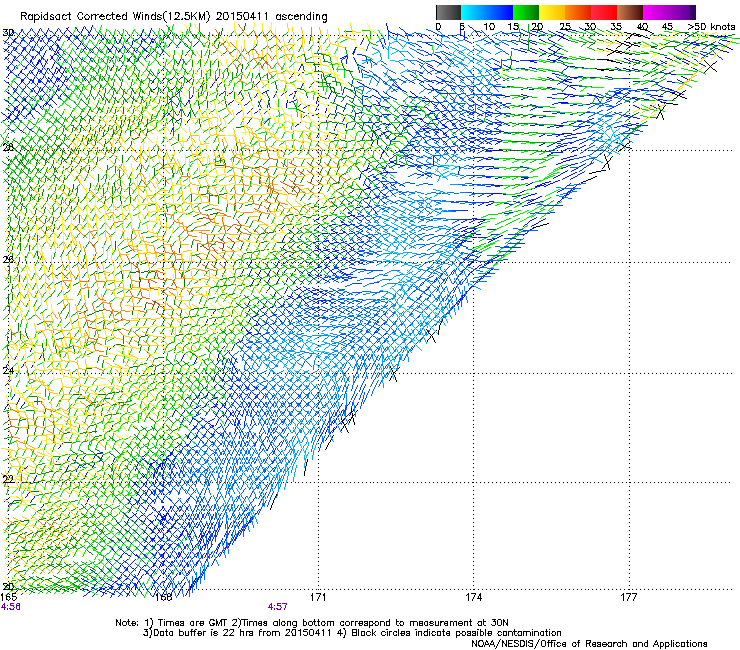
Task: Click the legend value '35'
Action: (616, 27)
